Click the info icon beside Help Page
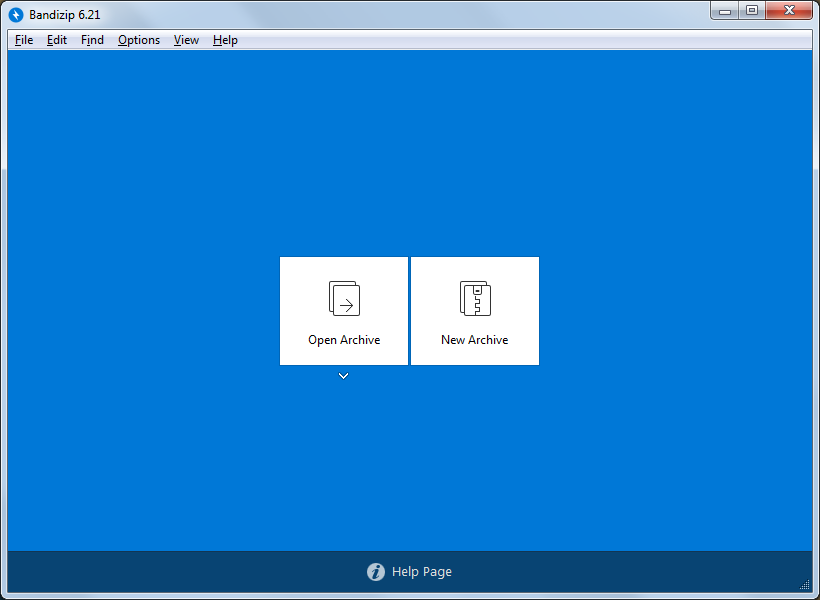820x600 pixels. 375,572
